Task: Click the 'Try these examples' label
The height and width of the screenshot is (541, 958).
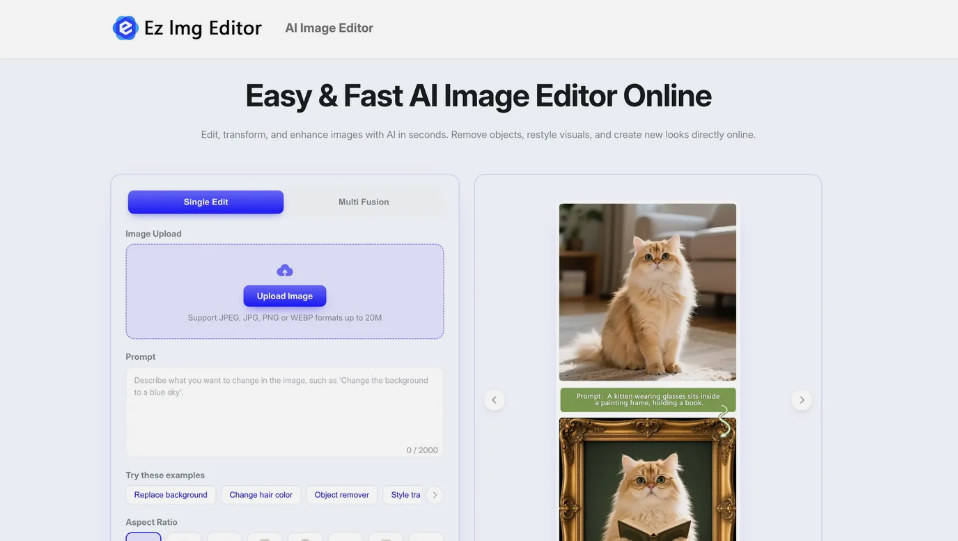Action: [x=165, y=475]
